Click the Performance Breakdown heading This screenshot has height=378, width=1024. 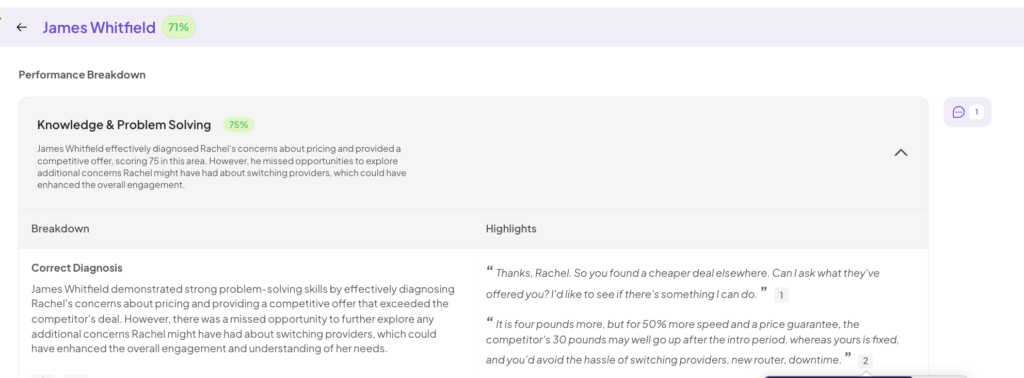[x=82, y=75]
